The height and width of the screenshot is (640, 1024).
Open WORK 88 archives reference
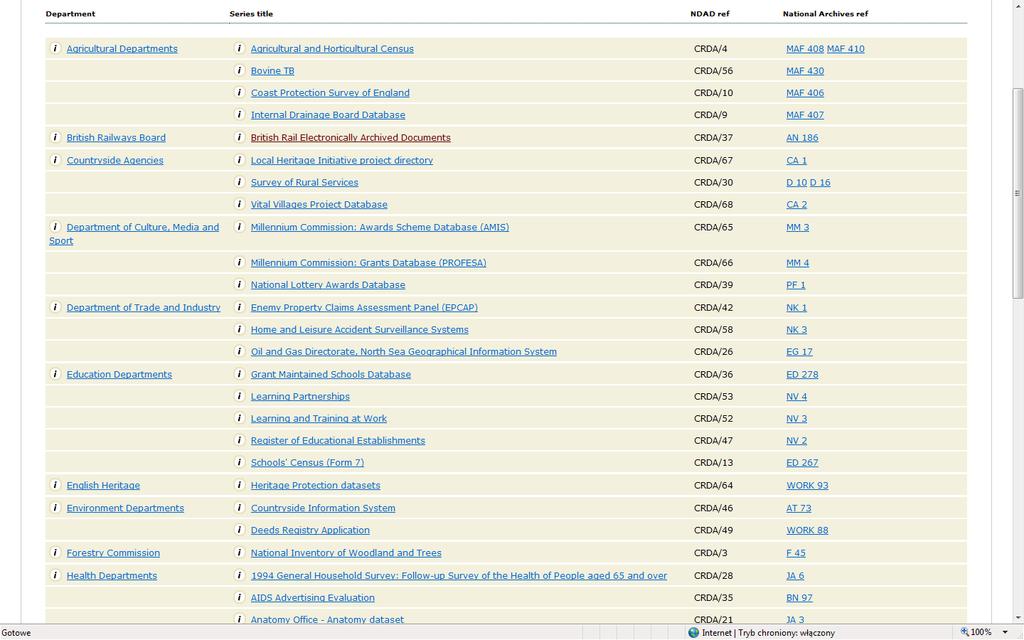point(807,530)
